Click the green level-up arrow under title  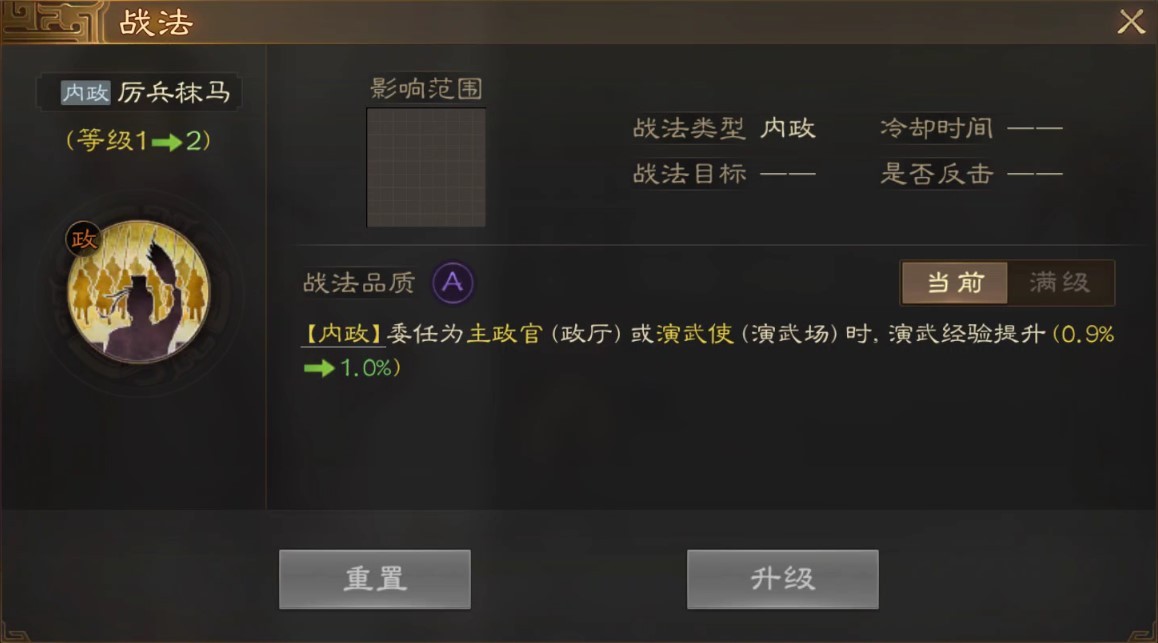coord(167,142)
